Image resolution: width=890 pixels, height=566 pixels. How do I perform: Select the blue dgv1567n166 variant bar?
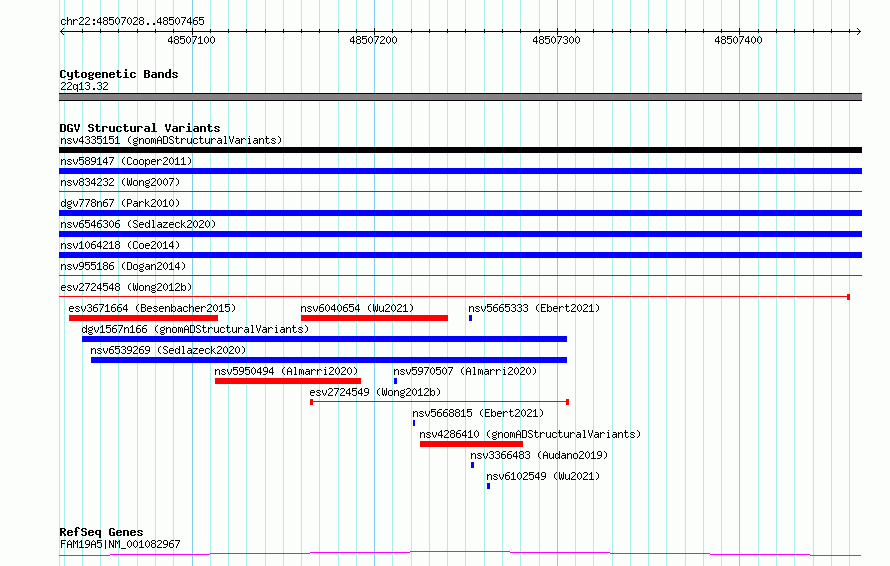(x=324, y=339)
